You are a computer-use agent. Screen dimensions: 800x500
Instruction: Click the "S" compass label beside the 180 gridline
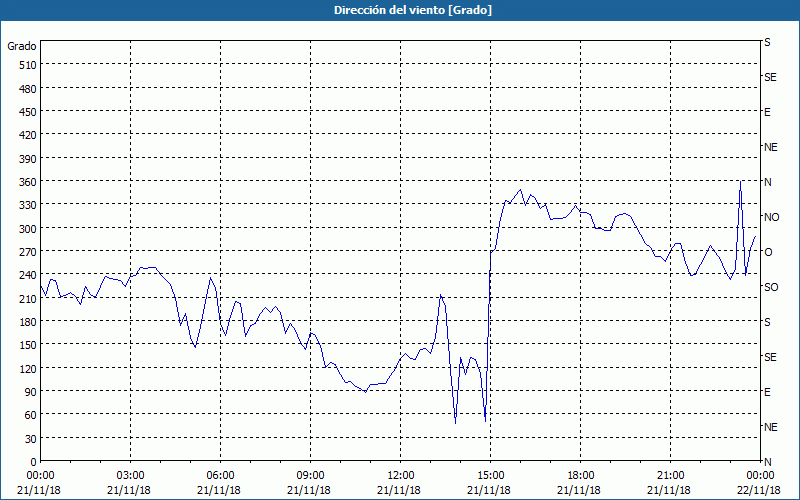tap(767, 322)
